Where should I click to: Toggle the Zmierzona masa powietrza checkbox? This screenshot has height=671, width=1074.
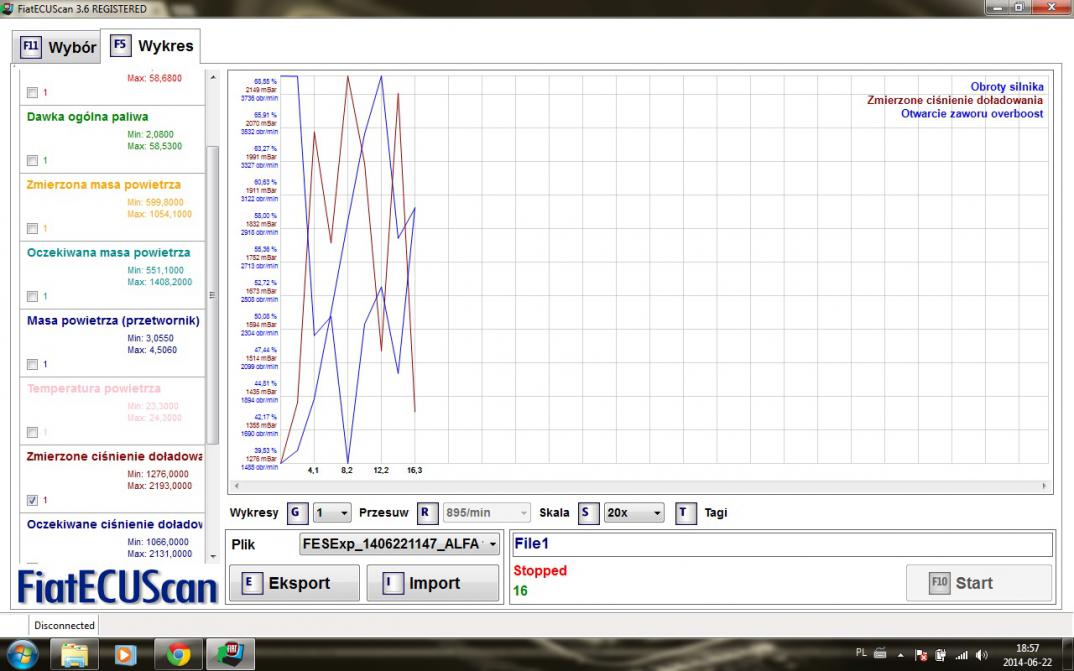tap(32, 228)
